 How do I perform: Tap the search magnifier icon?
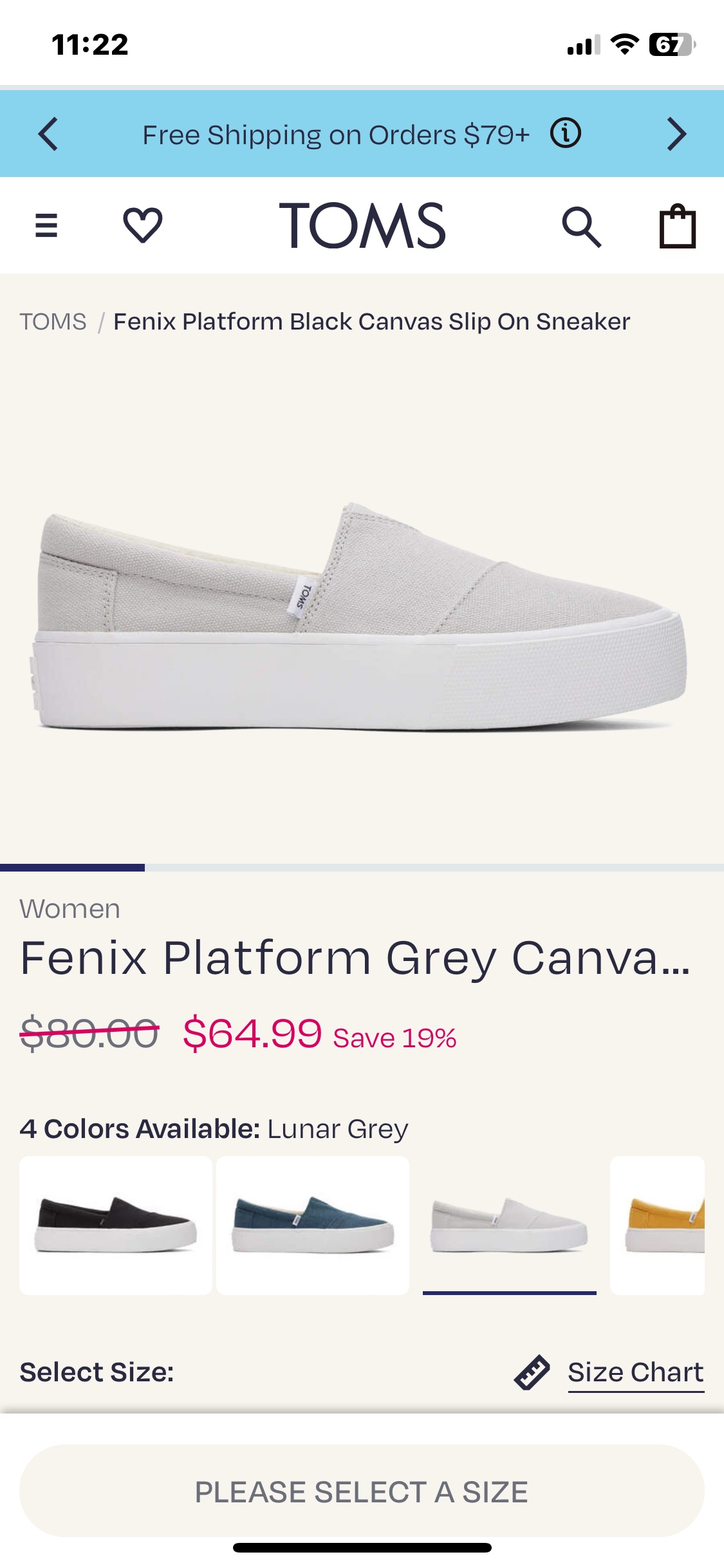coord(581,227)
